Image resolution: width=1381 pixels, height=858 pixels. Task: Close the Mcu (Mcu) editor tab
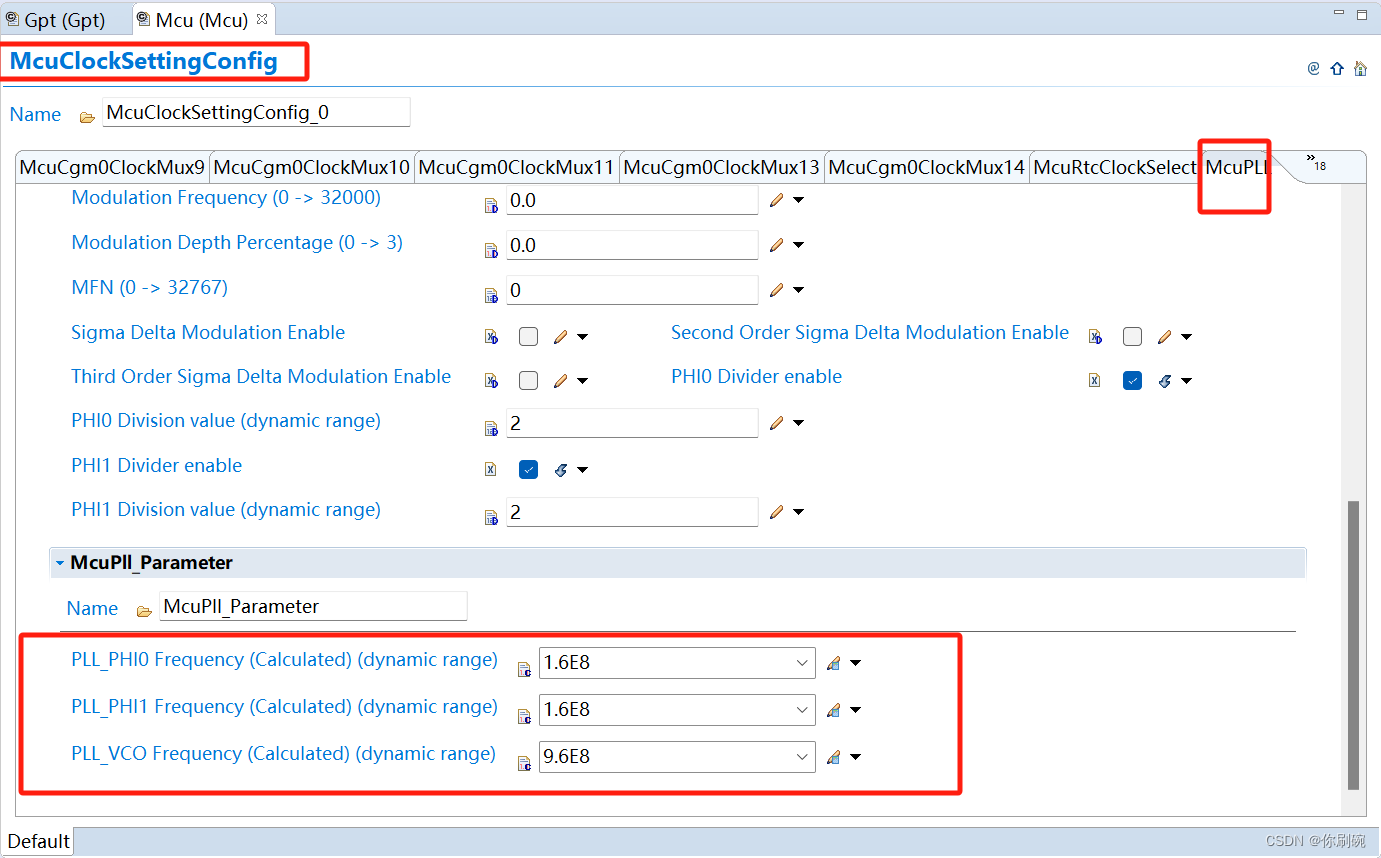pos(262,19)
